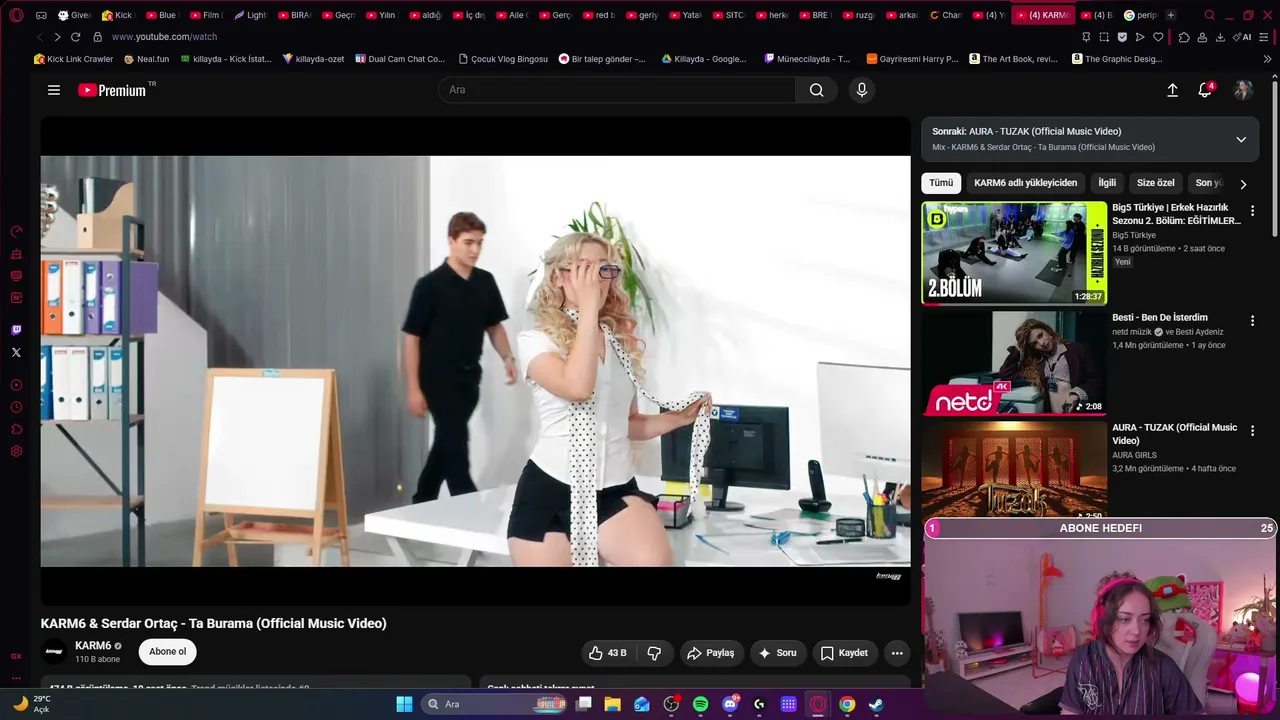
Task: Open the Besti netd video thumbnail
Action: coord(1014,362)
